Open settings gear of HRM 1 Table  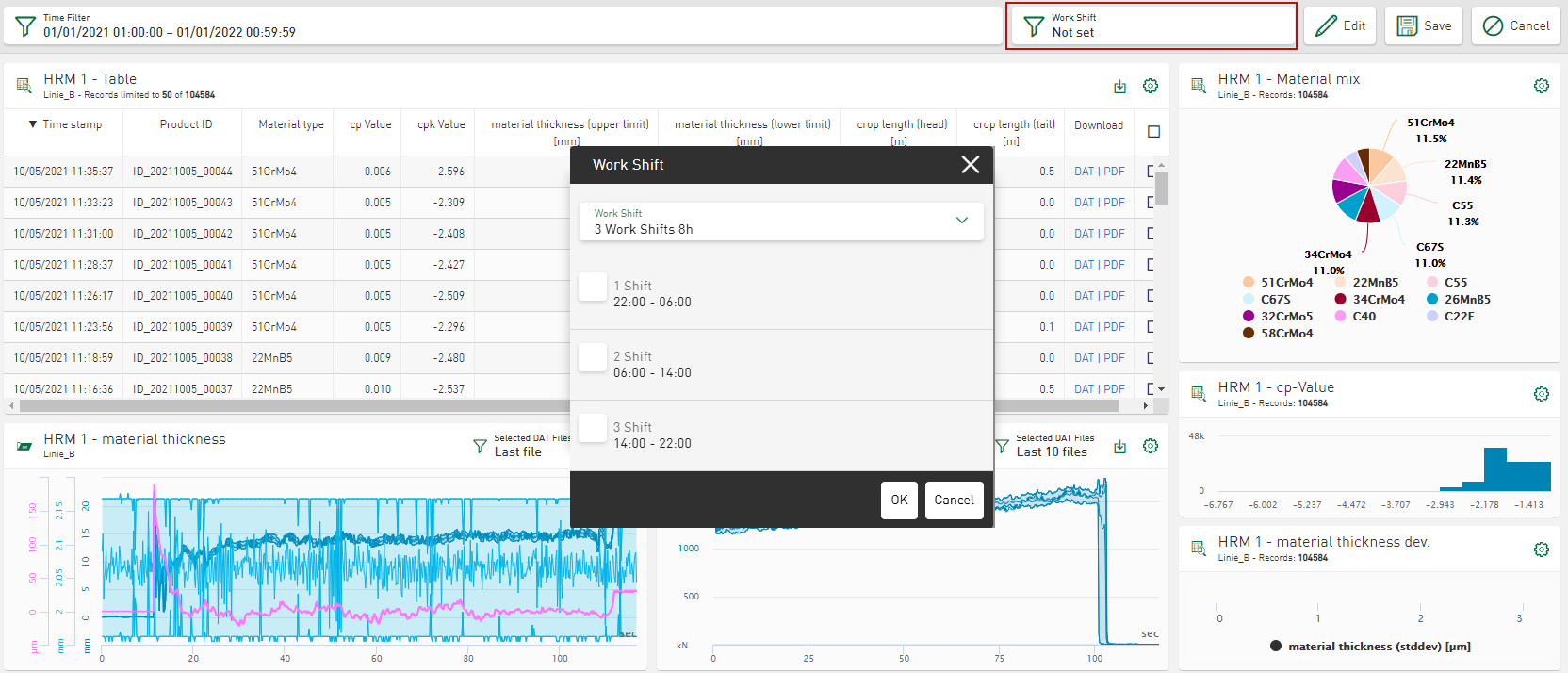(1150, 86)
